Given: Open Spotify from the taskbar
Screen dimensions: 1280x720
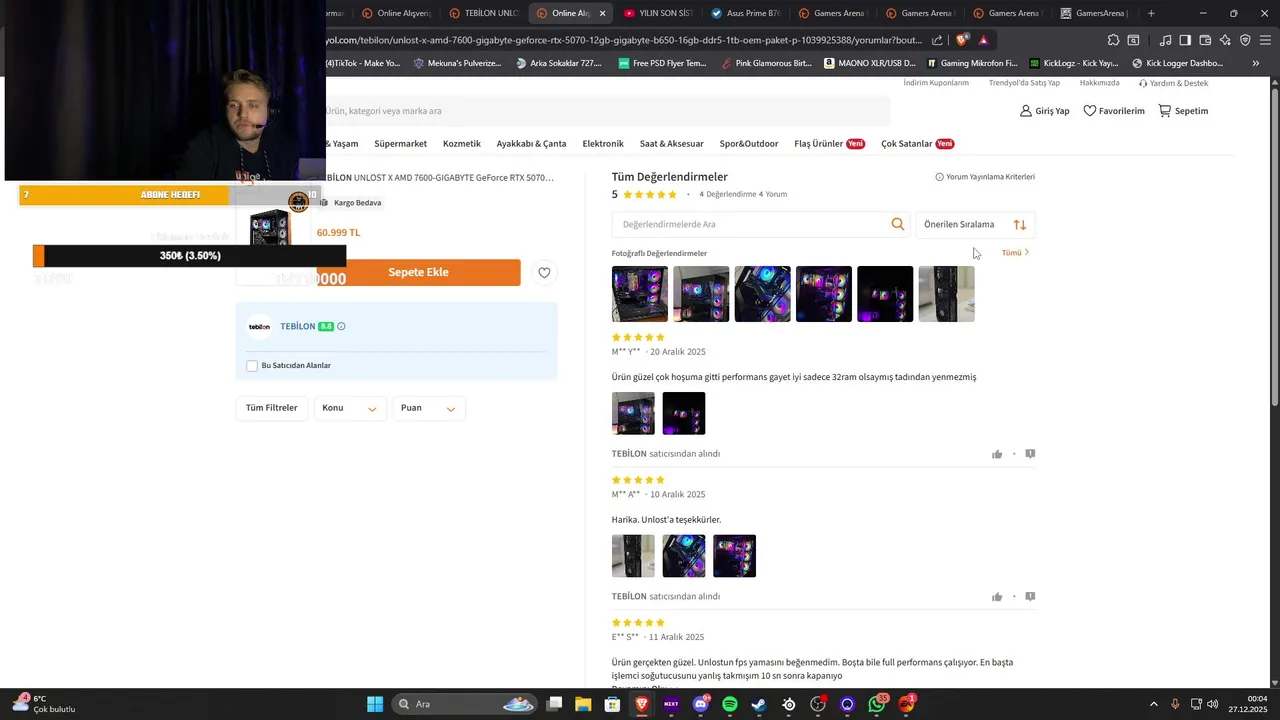Looking at the screenshot, I should tap(730, 704).
